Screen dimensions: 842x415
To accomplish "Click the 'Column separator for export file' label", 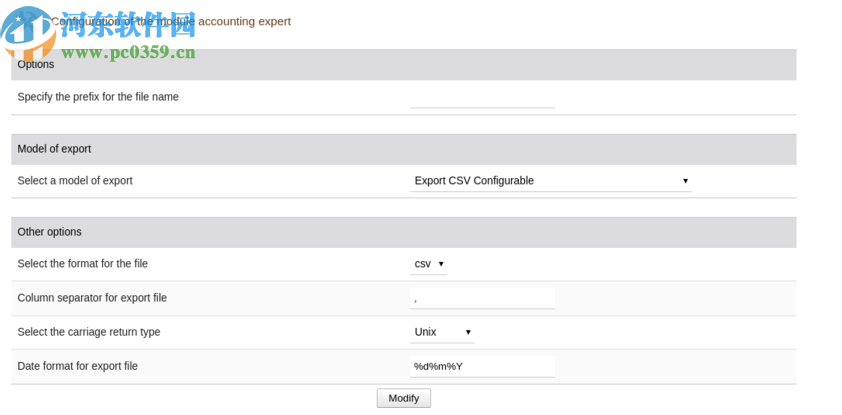I will 92,298.
